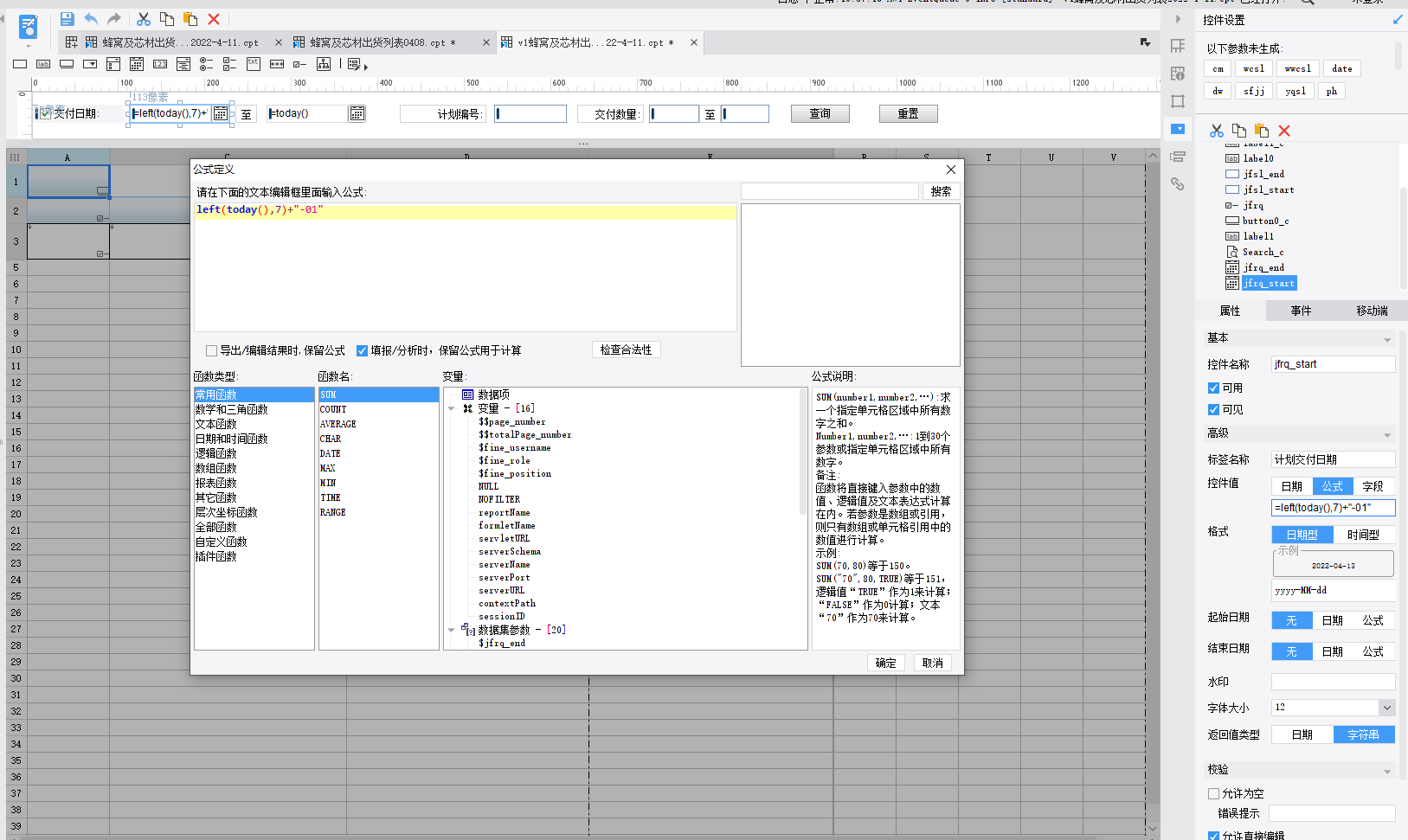
Task: Delete selected widget in widget tree panel
Action: point(1284,131)
